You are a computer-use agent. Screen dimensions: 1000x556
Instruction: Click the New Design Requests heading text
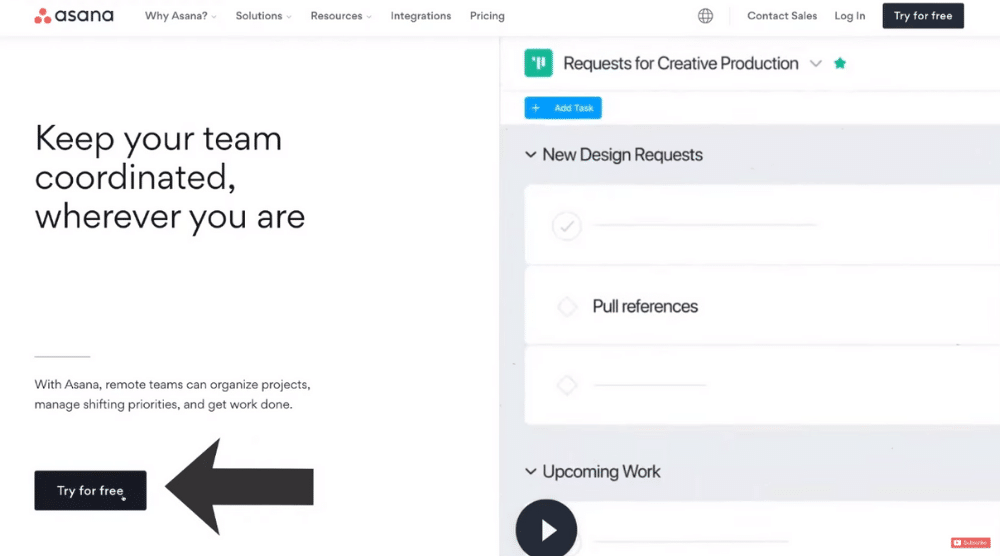tap(622, 155)
